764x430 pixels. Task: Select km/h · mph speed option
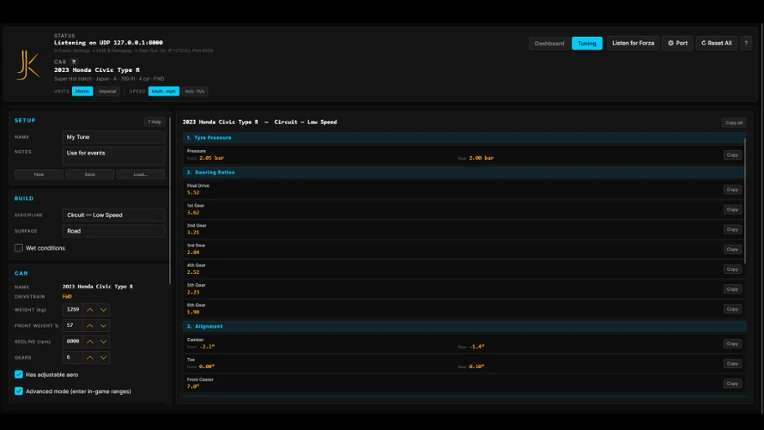click(x=164, y=91)
